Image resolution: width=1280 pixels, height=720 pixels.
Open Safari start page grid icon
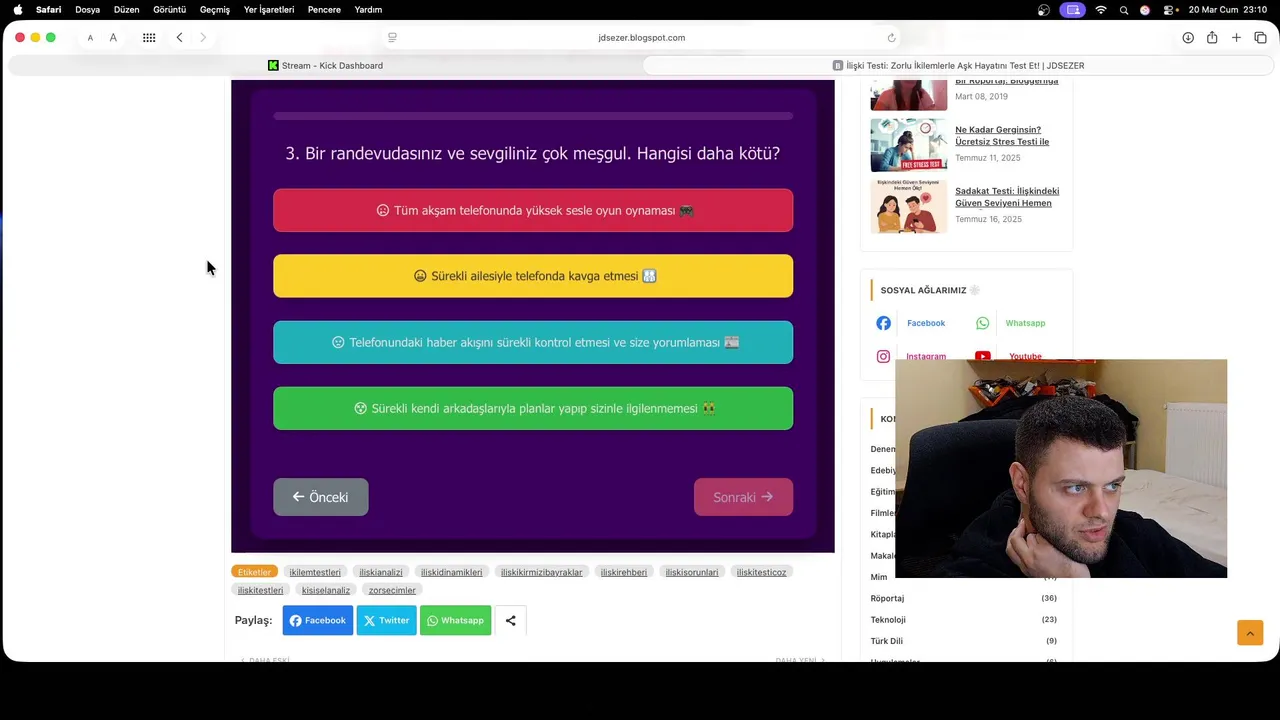coord(149,38)
